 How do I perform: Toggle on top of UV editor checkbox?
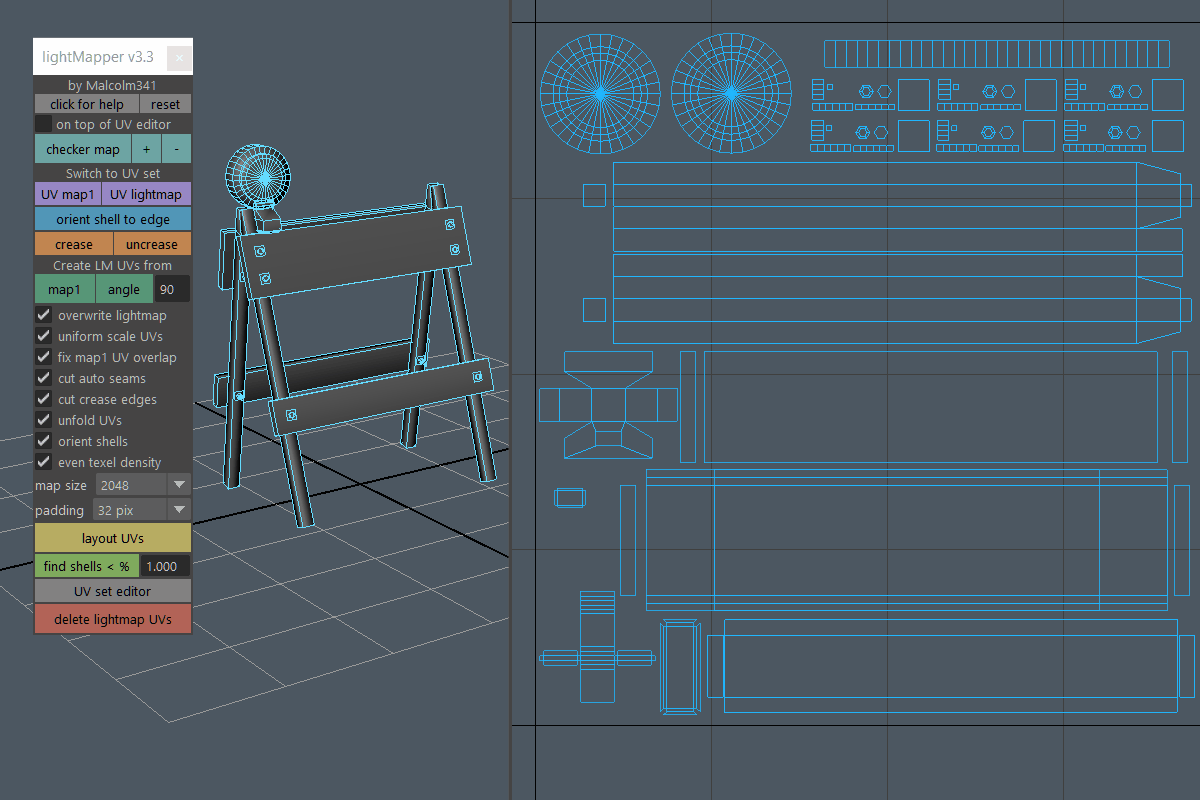click(44, 124)
